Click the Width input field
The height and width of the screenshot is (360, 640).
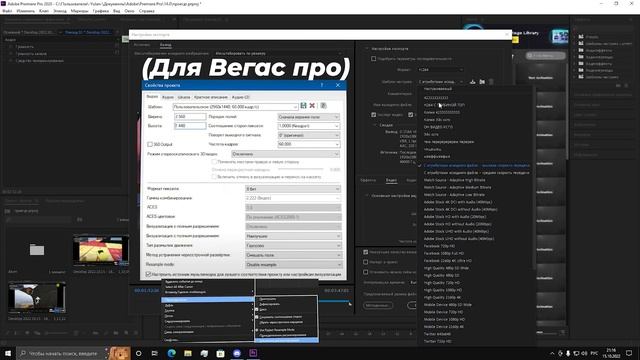click(190, 117)
